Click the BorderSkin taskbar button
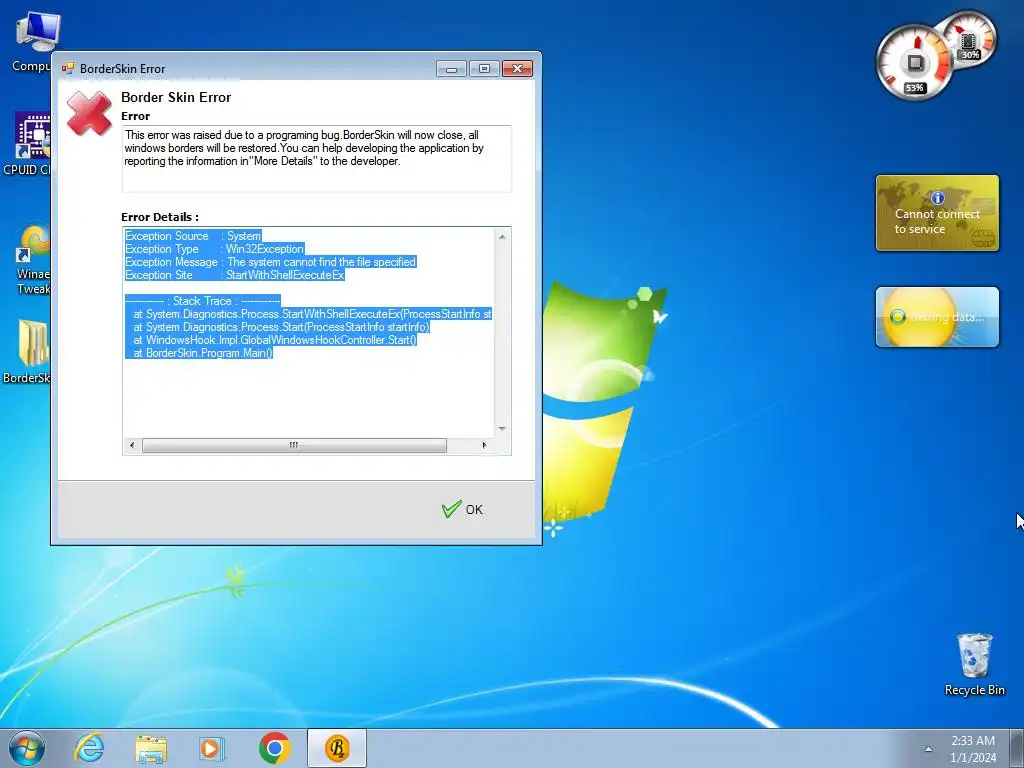 click(337, 748)
